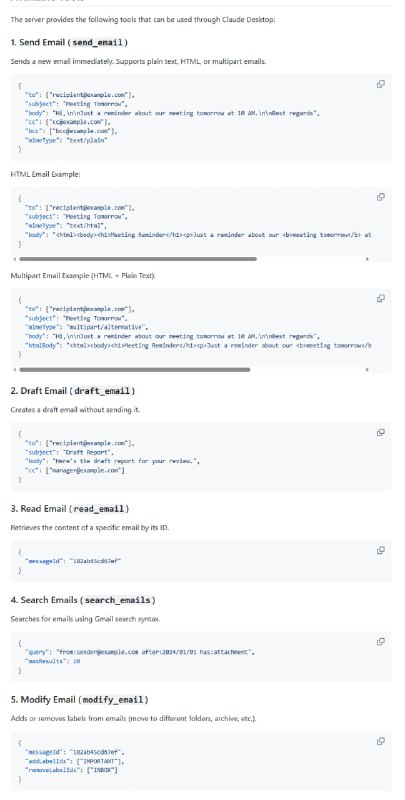Click the right scroll arrow of HTML Email Example
This screenshot has height=800, width=405.
tap(367, 259)
